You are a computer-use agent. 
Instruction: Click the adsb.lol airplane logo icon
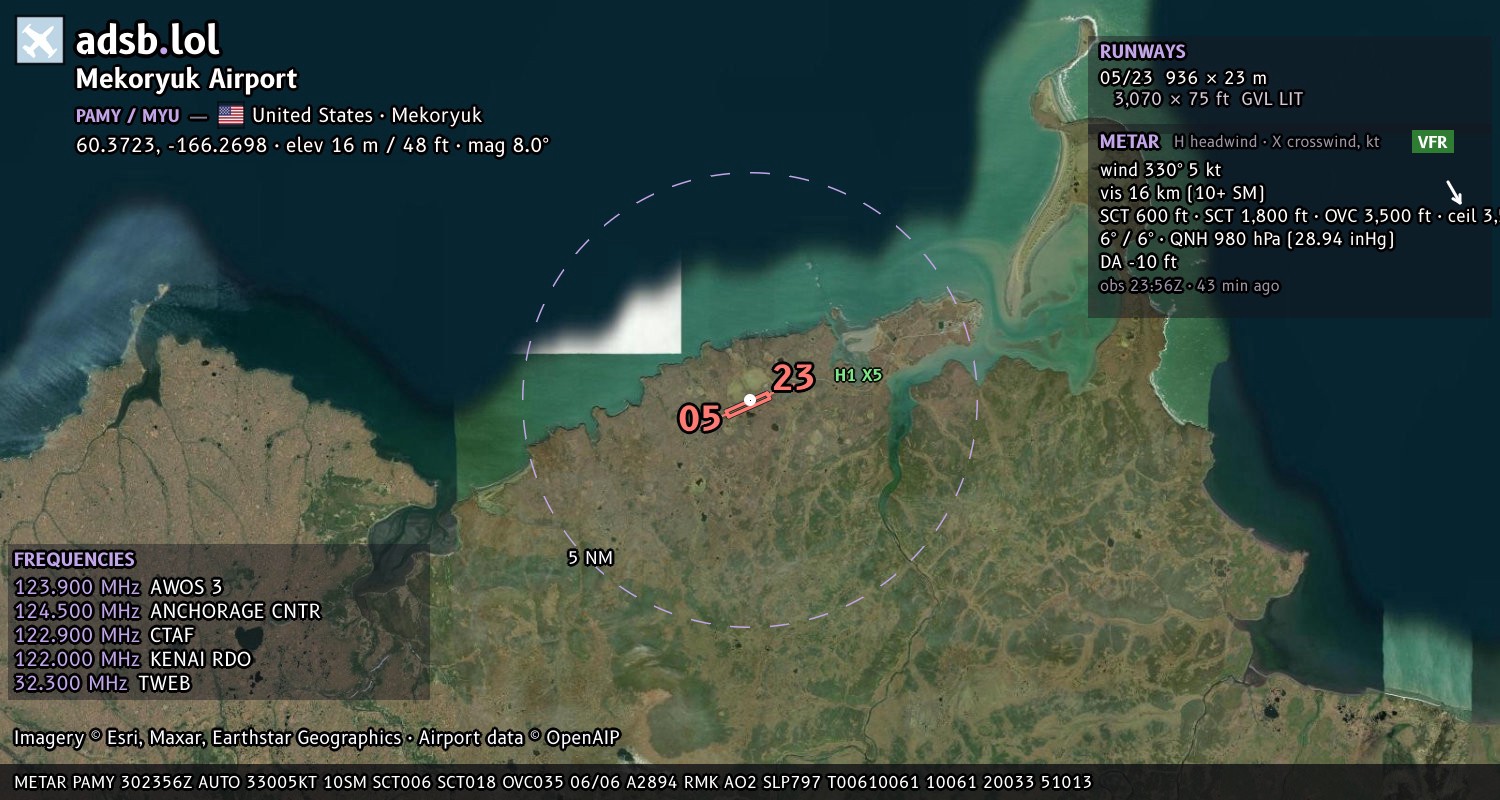[x=40, y=40]
